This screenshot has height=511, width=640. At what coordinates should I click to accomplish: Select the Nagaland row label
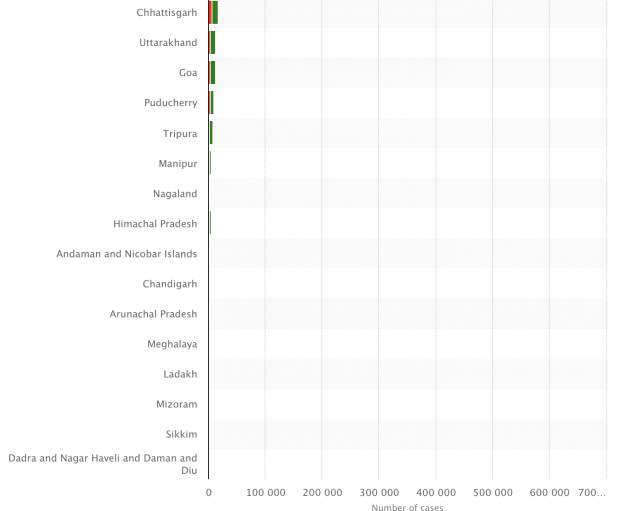tap(175, 193)
